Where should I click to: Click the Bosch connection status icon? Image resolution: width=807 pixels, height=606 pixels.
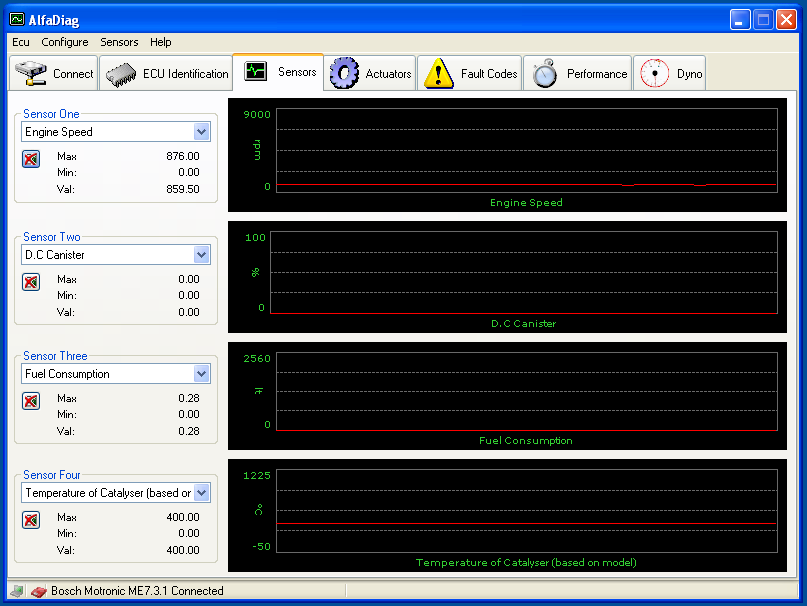[39, 591]
